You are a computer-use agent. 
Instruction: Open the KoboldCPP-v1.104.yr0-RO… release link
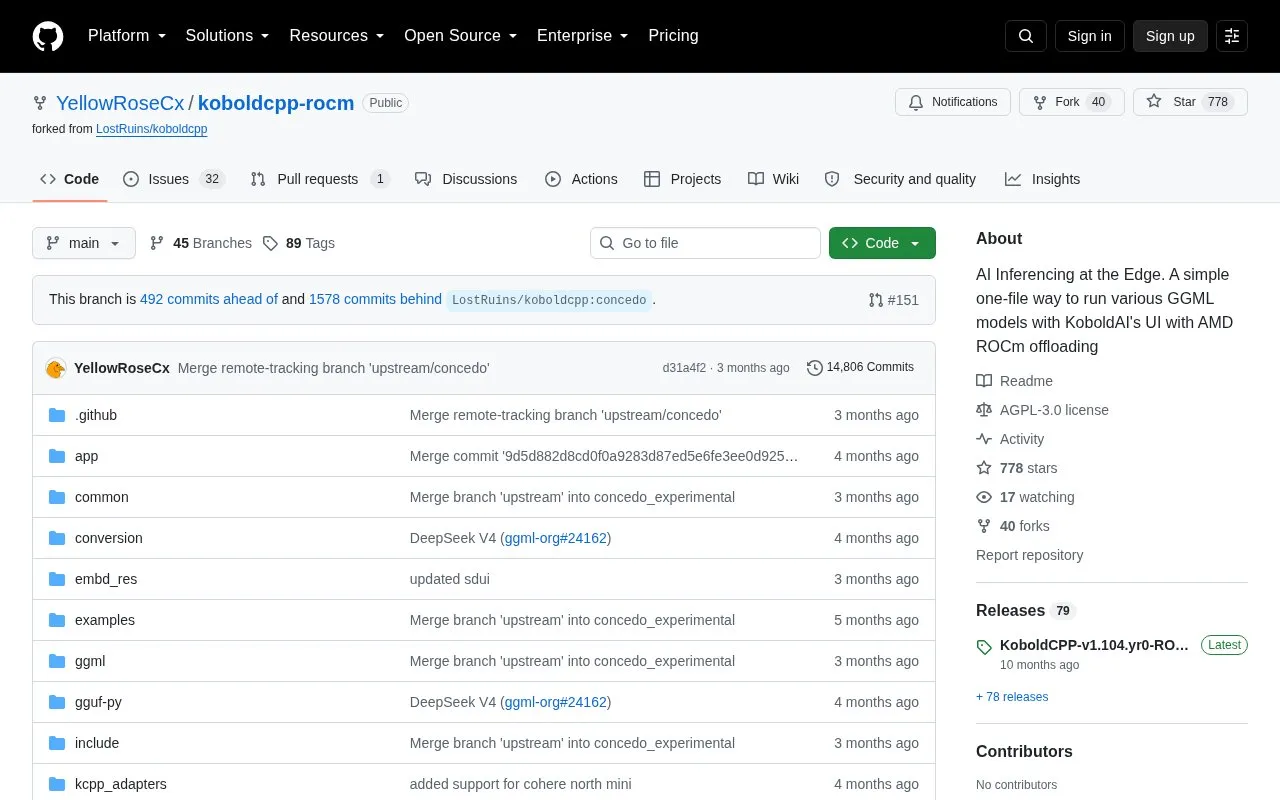click(x=1095, y=645)
